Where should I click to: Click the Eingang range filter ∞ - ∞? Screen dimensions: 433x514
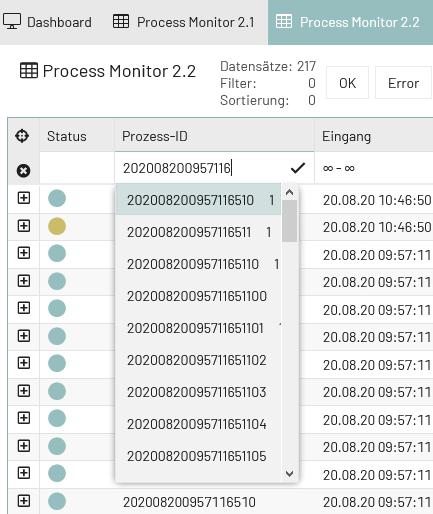click(374, 168)
